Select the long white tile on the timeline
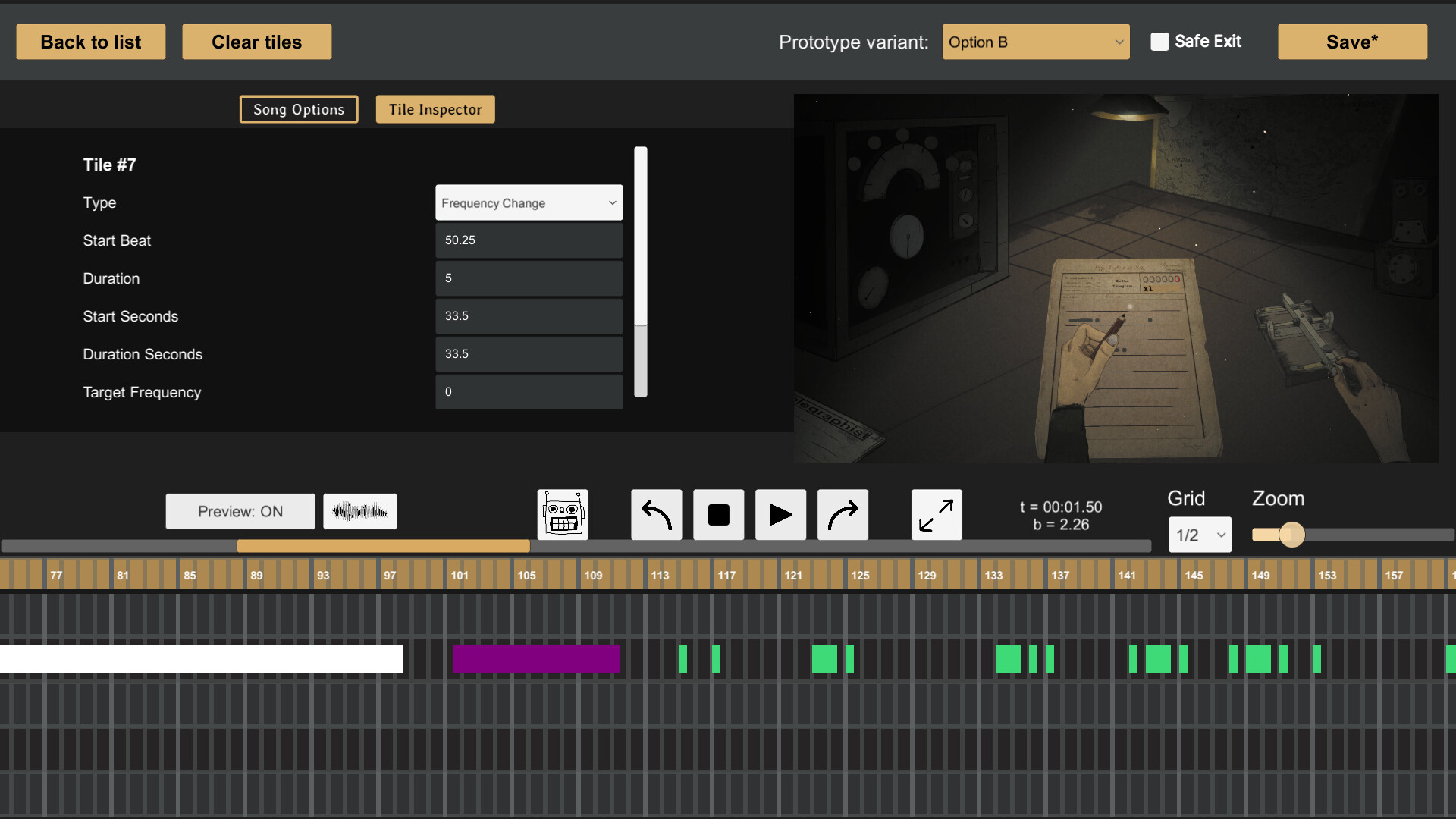The height and width of the screenshot is (819, 1456). (x=202, y=659)
